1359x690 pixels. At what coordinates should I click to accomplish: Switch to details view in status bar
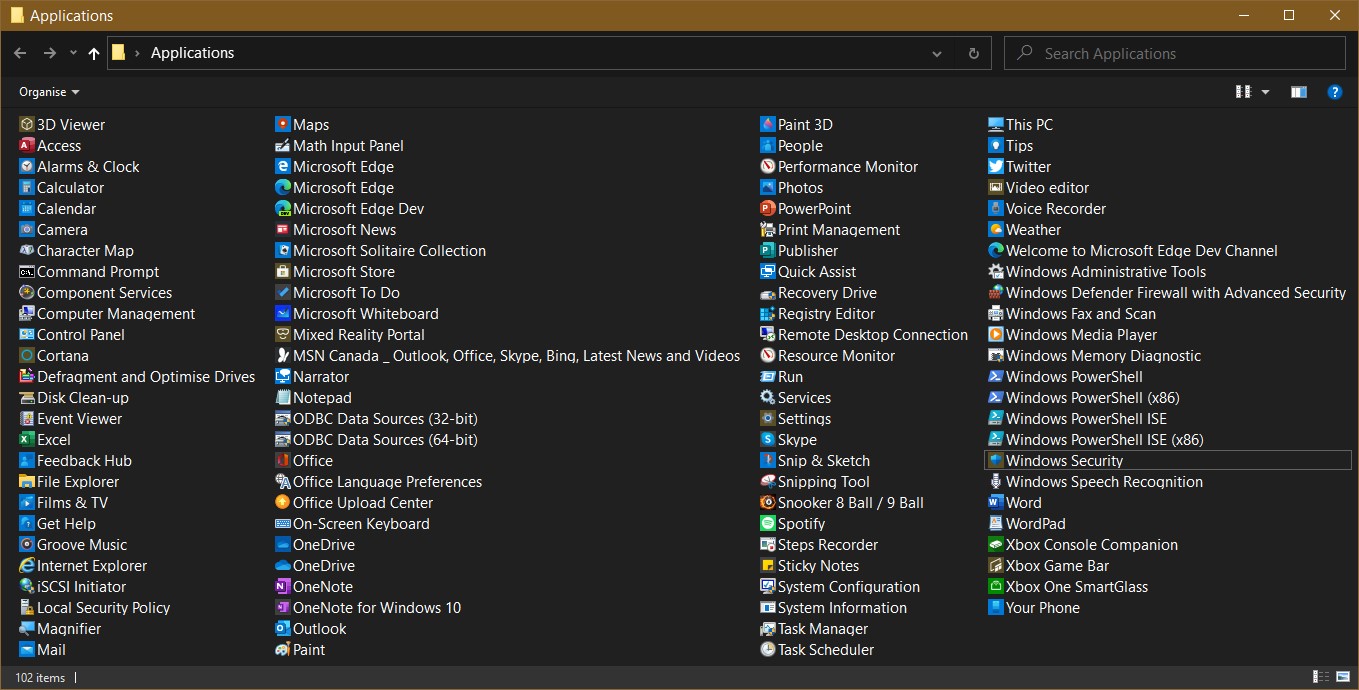point(1320,678)
